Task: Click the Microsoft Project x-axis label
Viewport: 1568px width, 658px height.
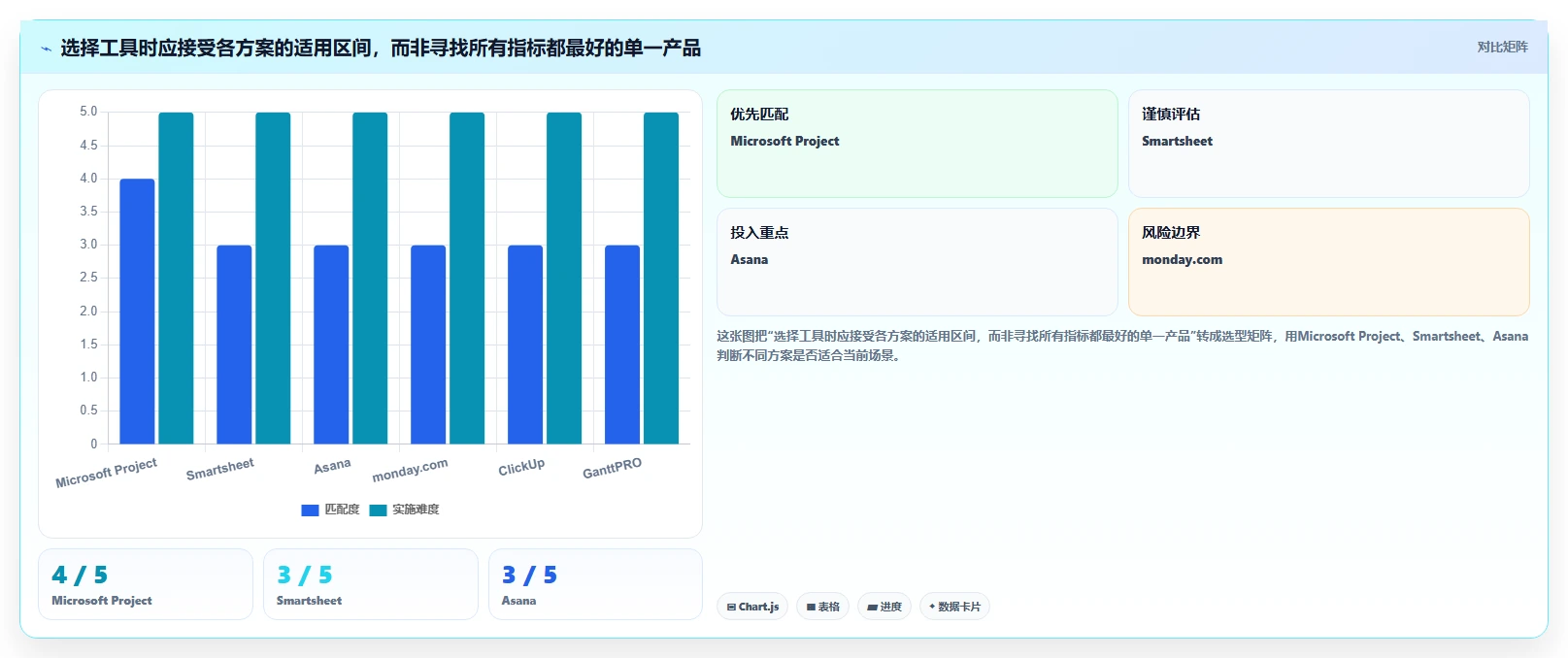Action: click(x=106, y=473)
